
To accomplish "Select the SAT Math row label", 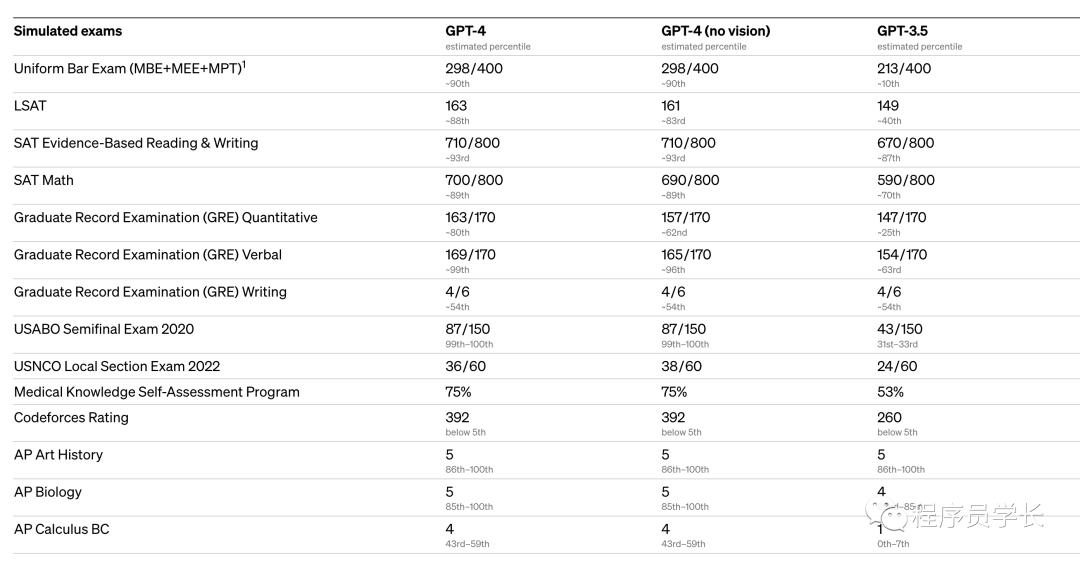I will pos(44,180).
